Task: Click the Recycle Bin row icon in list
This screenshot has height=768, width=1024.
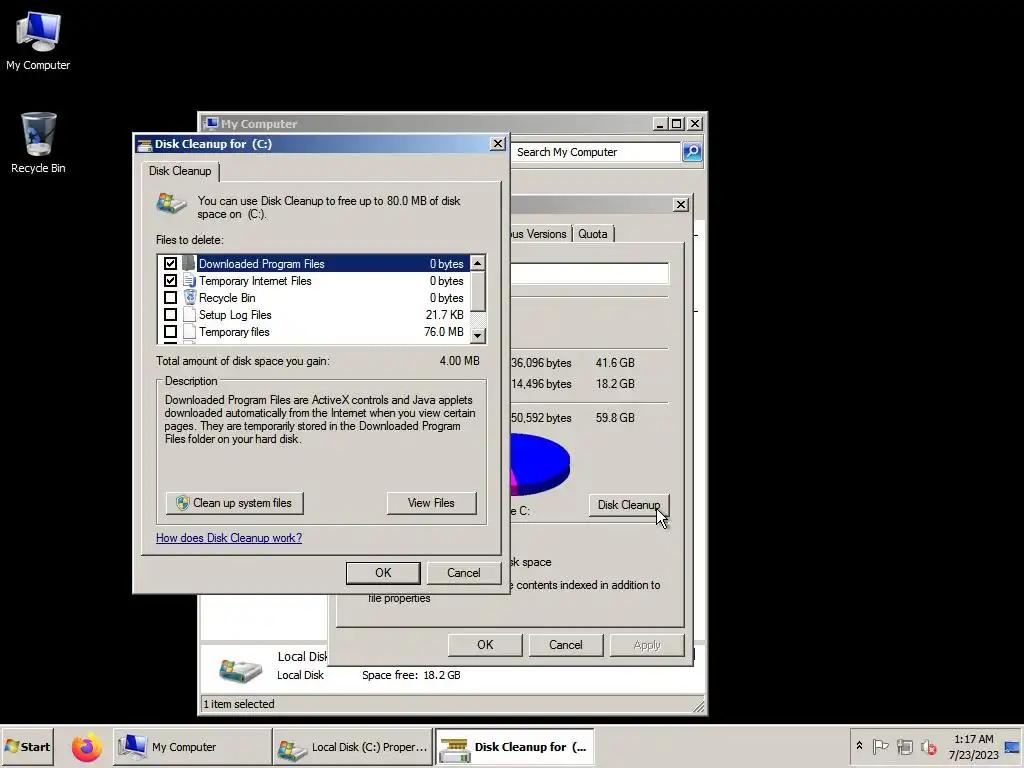Action: (x=189, y=297)
